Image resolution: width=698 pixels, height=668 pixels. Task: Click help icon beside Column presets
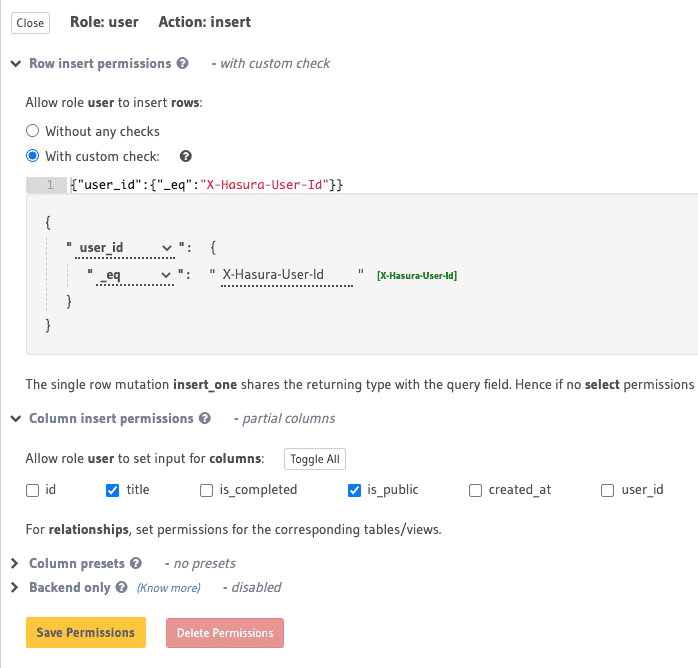(x=136, y=563)
